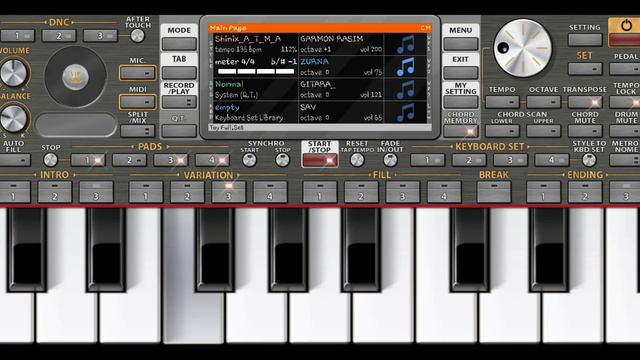The height and width of the screenshot is (360, 640).
Task: Toggle Chord Scan Lower button
Action: (x=502, y=131)
